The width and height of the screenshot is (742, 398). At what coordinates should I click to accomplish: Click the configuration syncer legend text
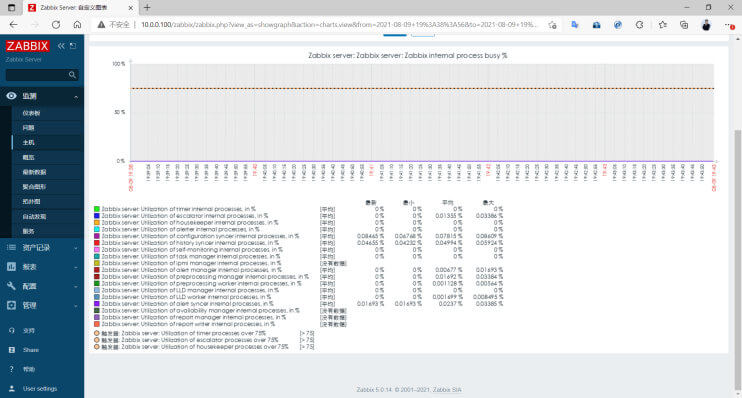pos(200,236)
